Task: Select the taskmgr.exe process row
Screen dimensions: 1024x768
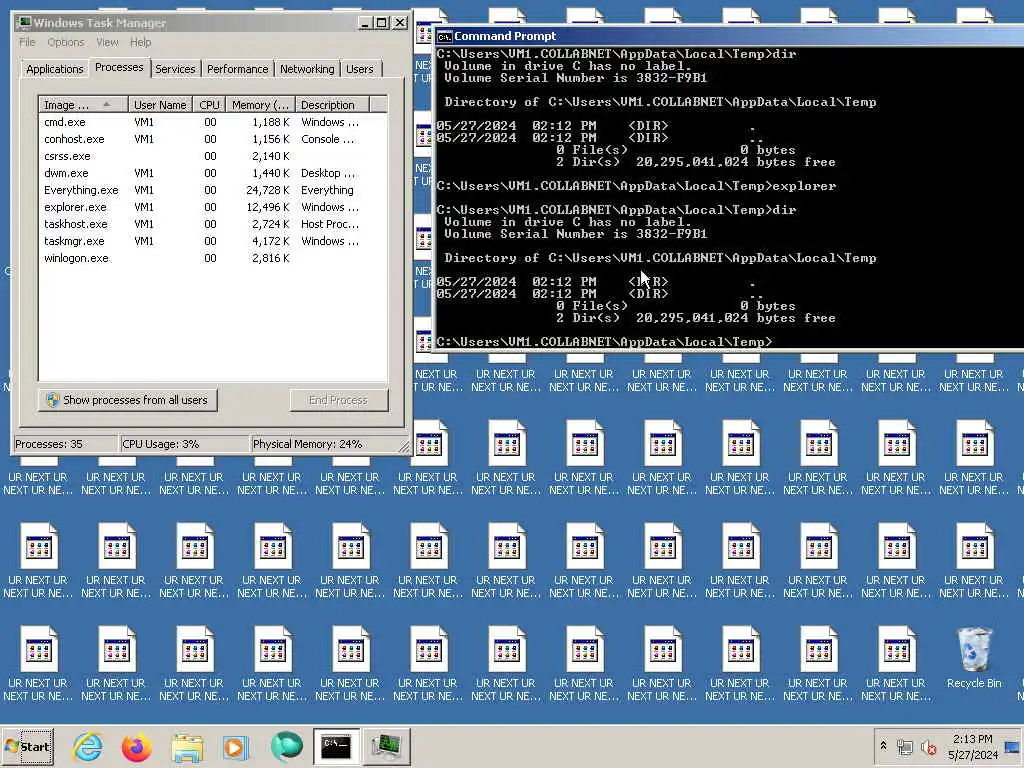Action: [x=213, y=241]
